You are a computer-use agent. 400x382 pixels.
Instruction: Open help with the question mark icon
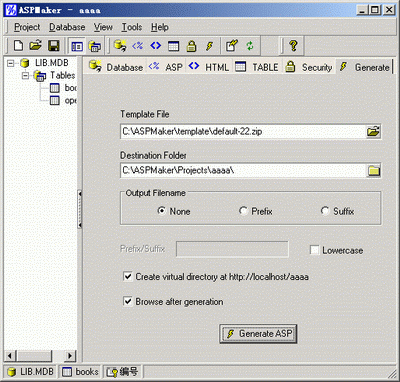point(293,45)
